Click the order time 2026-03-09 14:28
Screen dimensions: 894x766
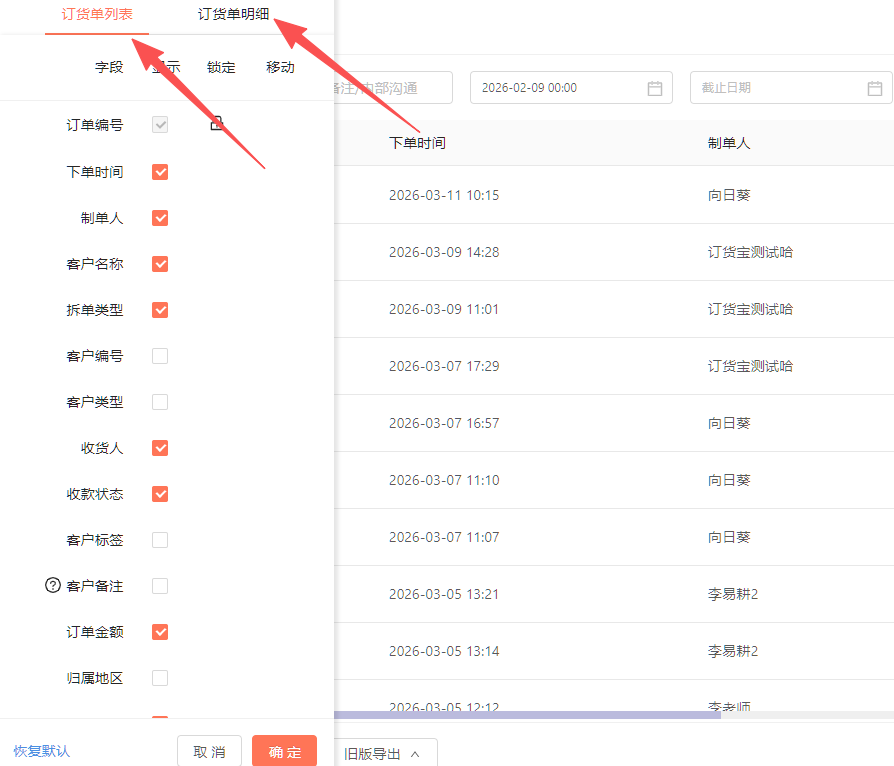[x=444, y=252]
